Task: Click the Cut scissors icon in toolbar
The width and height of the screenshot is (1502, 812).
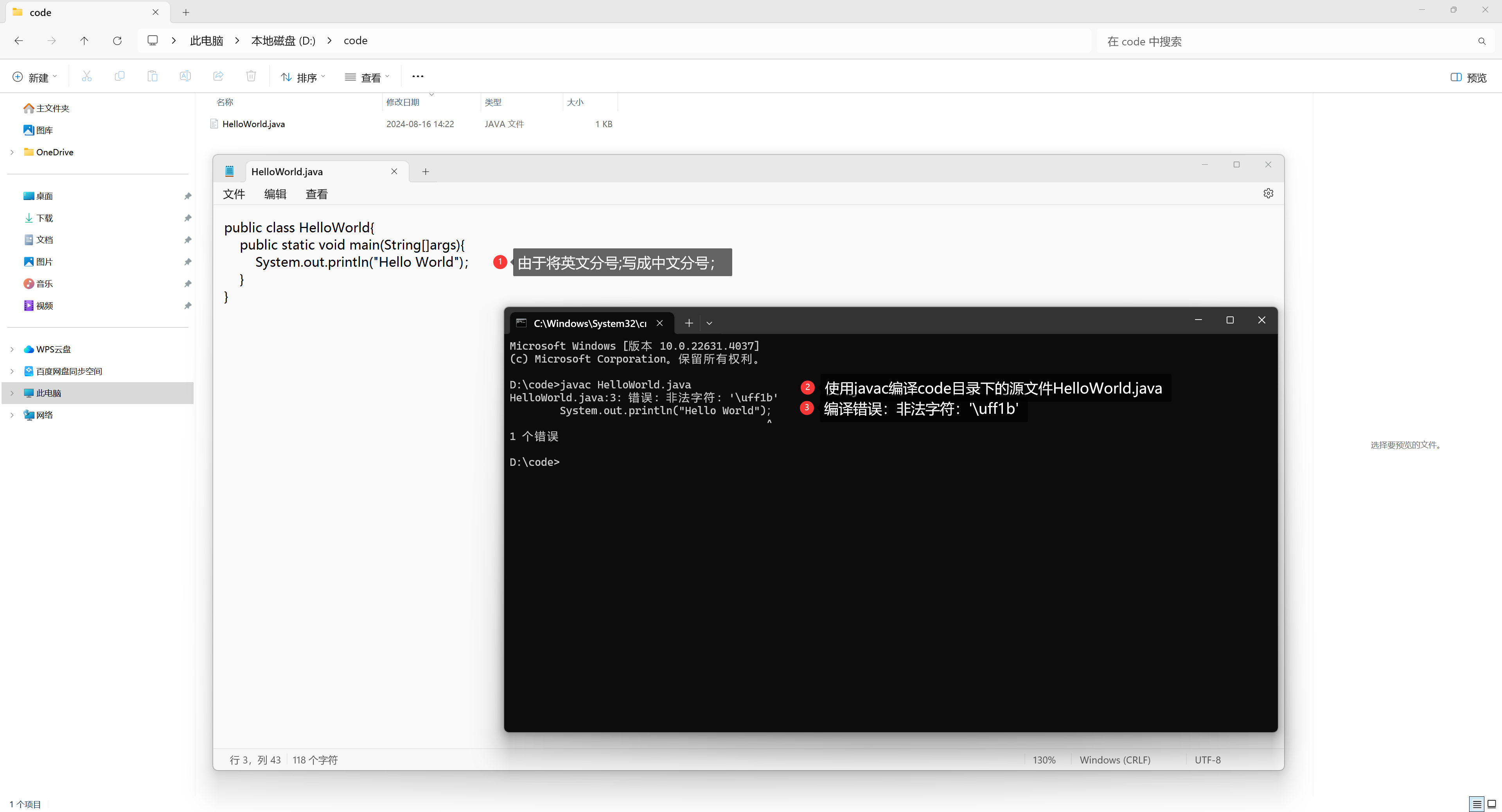Action: [86, 76]
